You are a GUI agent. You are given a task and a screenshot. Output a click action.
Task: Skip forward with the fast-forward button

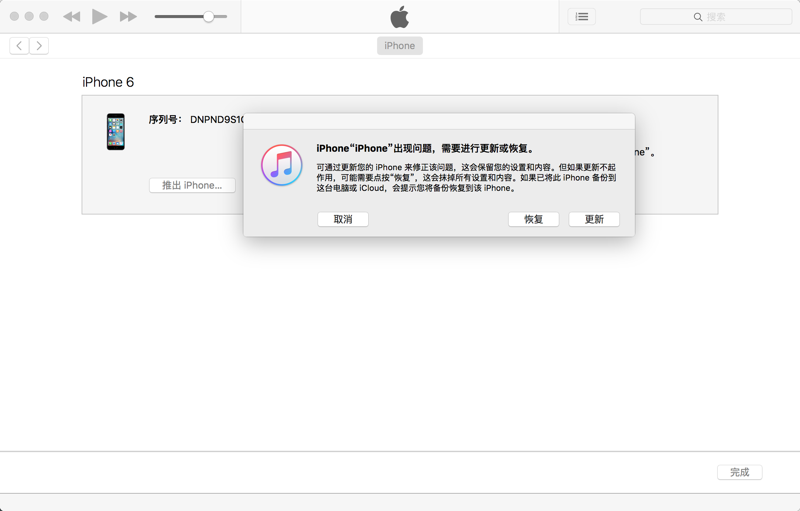[x=128, y=17]
